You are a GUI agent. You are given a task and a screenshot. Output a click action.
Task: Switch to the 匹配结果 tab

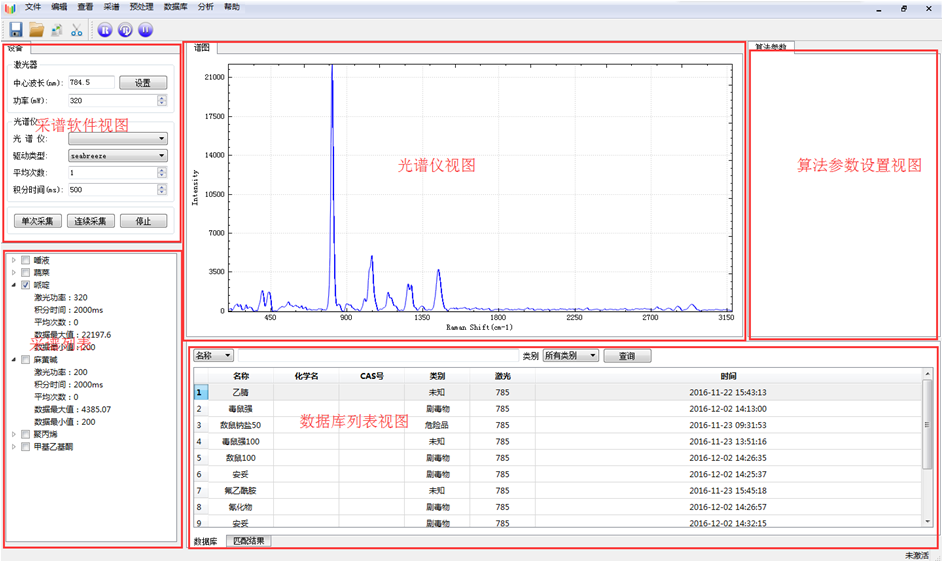click(248, 541)
